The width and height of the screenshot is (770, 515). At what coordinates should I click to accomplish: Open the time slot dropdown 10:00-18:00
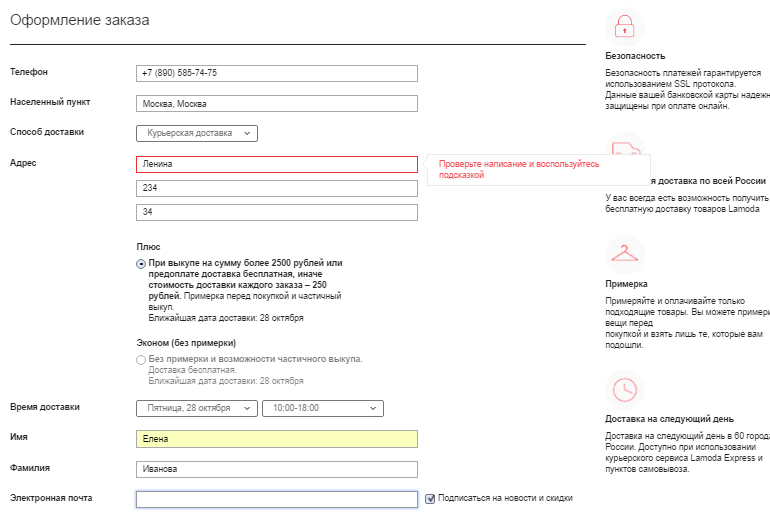323,408
